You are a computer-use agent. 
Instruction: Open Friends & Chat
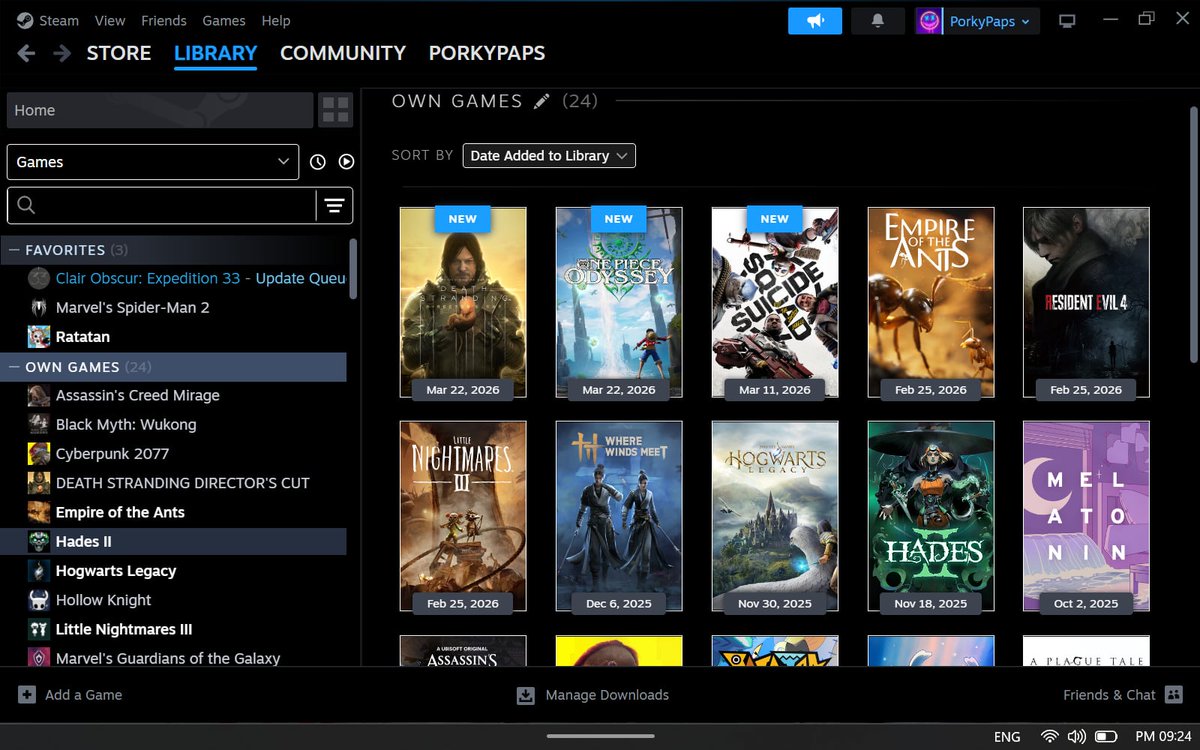click(1123, 695)
